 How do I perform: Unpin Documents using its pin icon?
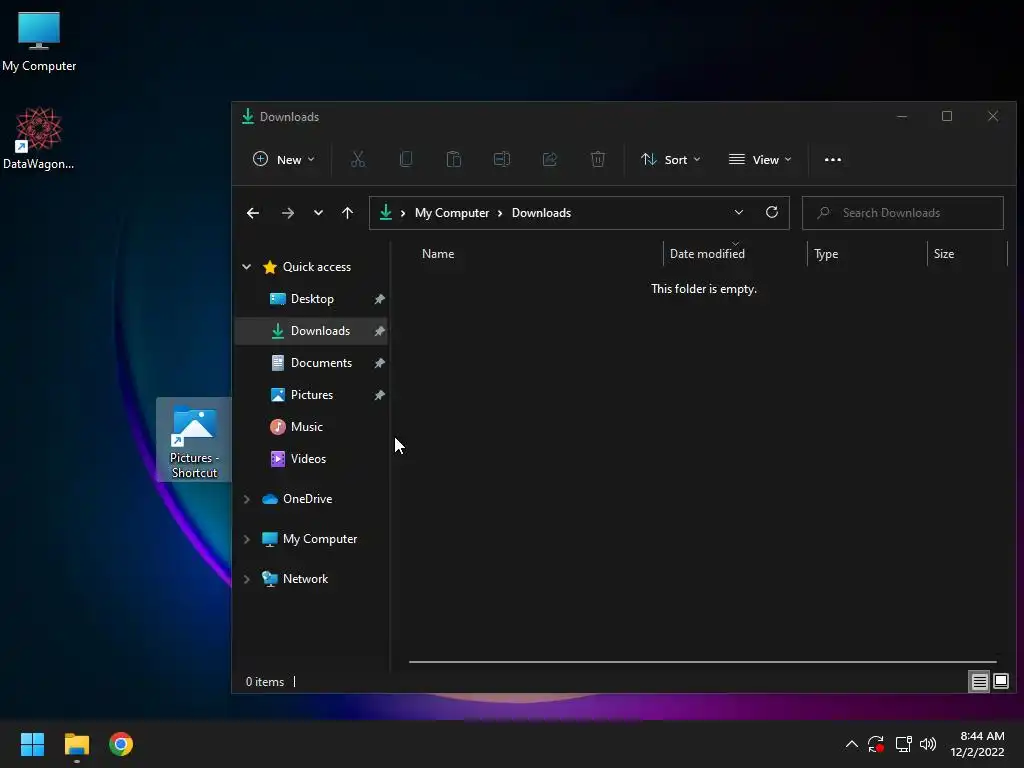coord(379,362)
